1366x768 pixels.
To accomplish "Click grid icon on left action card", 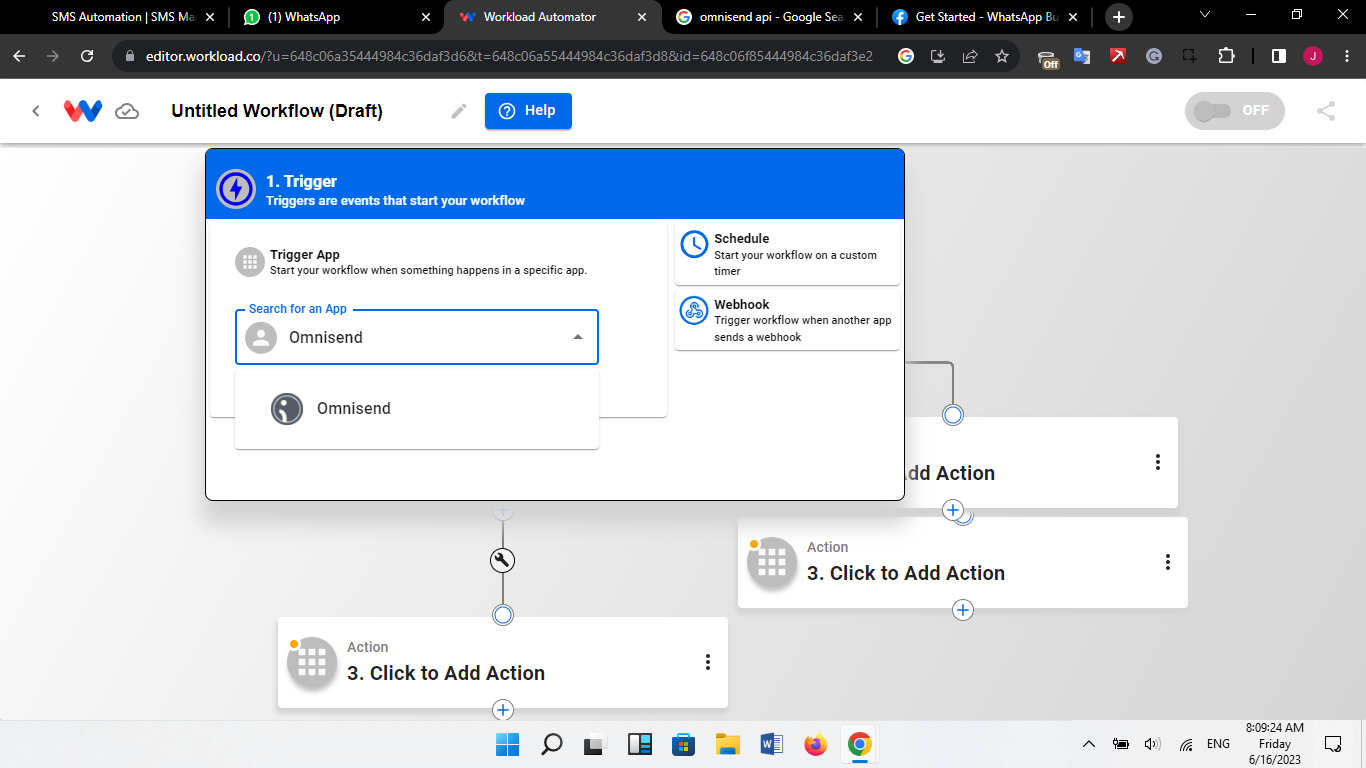I will (312, 662).
